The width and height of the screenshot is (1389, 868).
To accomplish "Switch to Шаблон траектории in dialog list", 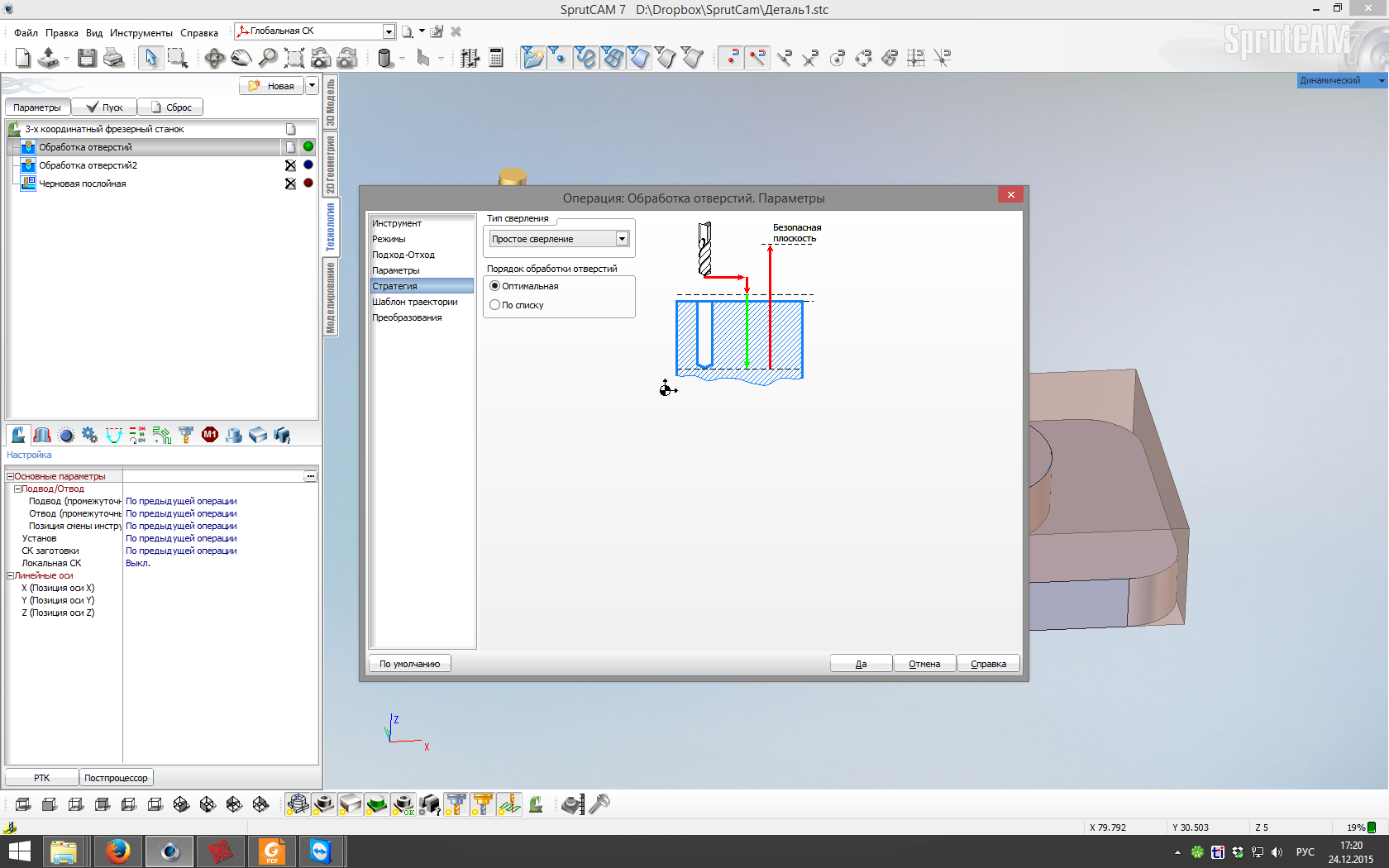I will click(414, 302).
